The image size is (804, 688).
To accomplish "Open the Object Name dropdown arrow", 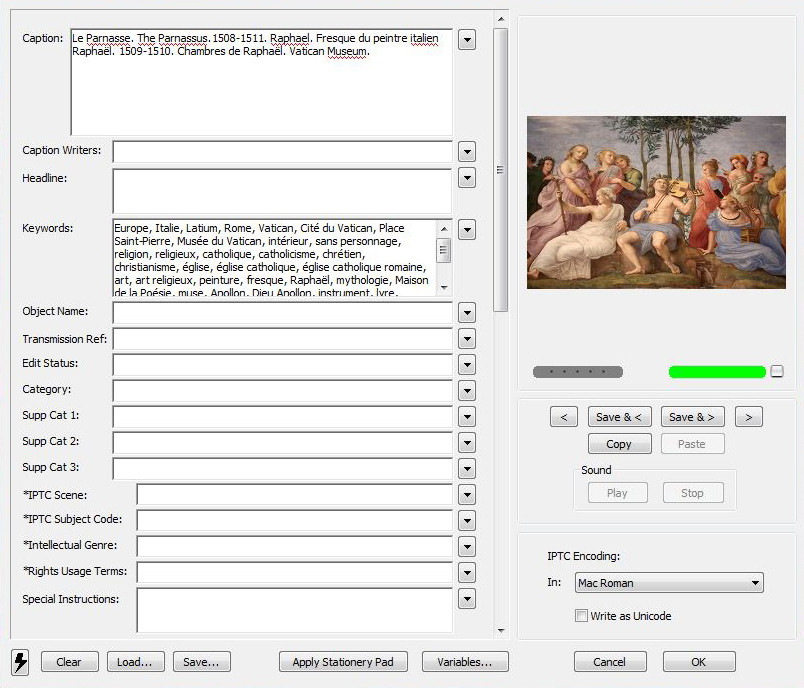I will pos(467,313).
